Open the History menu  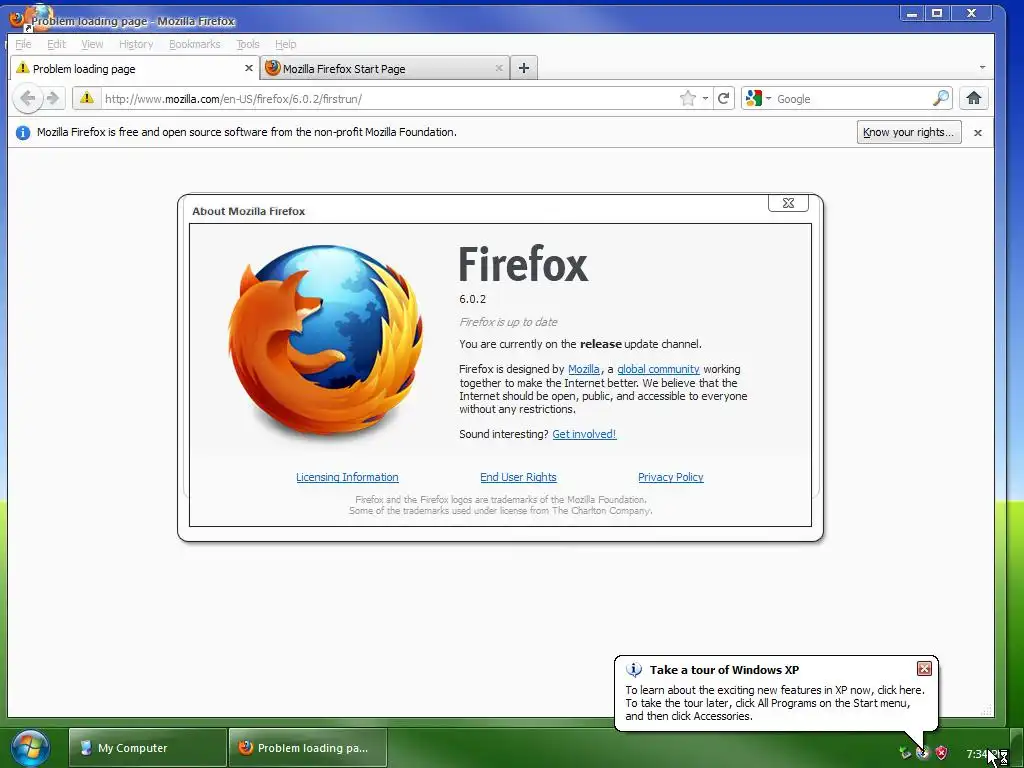(136, 44)
